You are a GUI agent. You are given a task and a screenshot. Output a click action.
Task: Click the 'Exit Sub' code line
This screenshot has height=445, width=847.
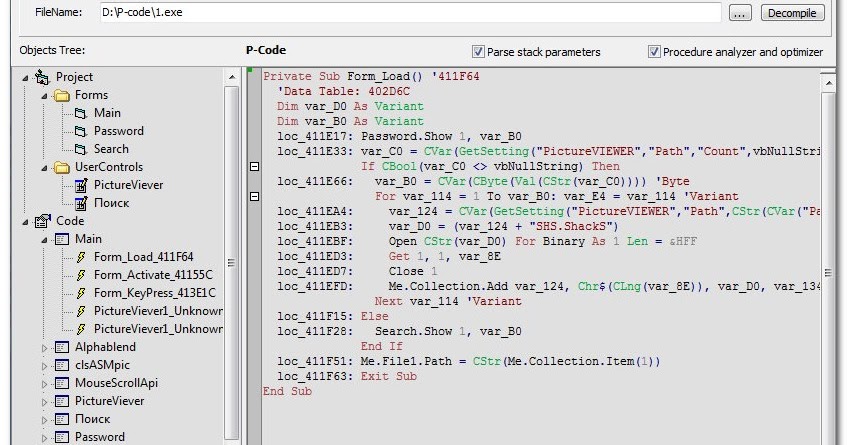[x=347, y=376]
